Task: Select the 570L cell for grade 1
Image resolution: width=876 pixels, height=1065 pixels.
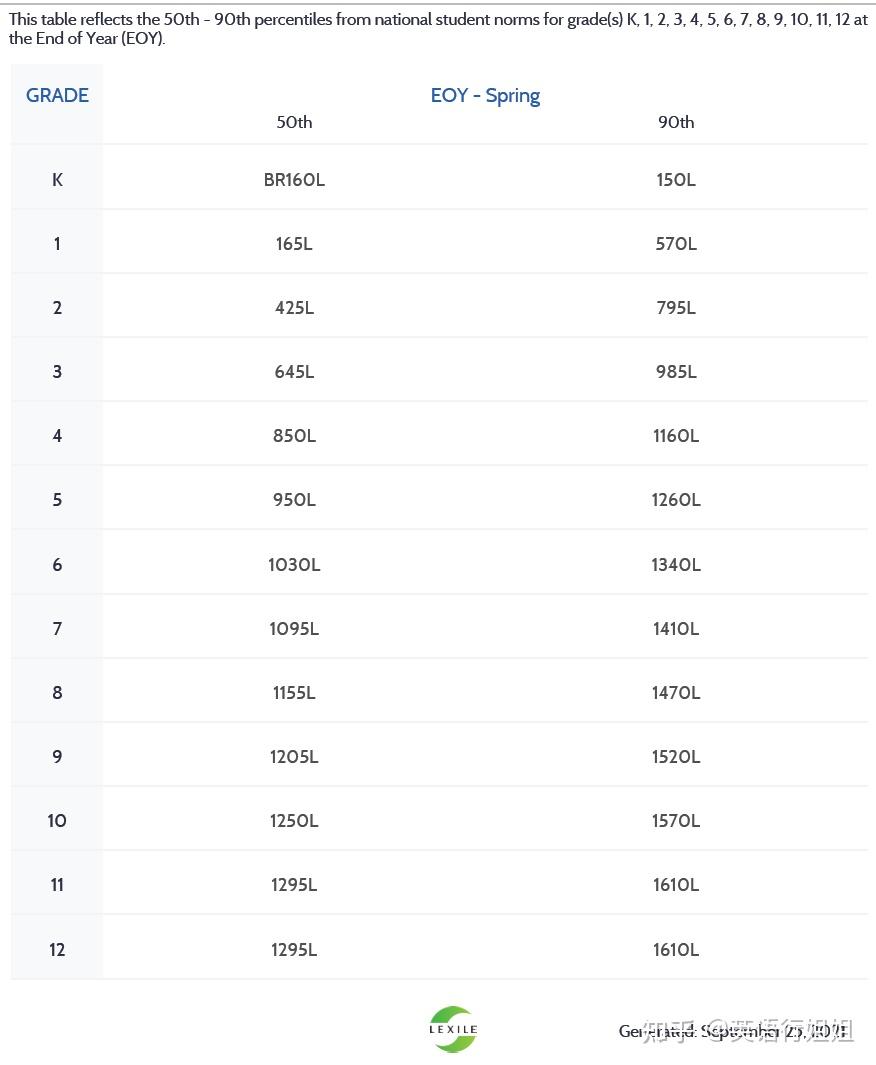Action: pyautogui.click(x=676, y=244)
